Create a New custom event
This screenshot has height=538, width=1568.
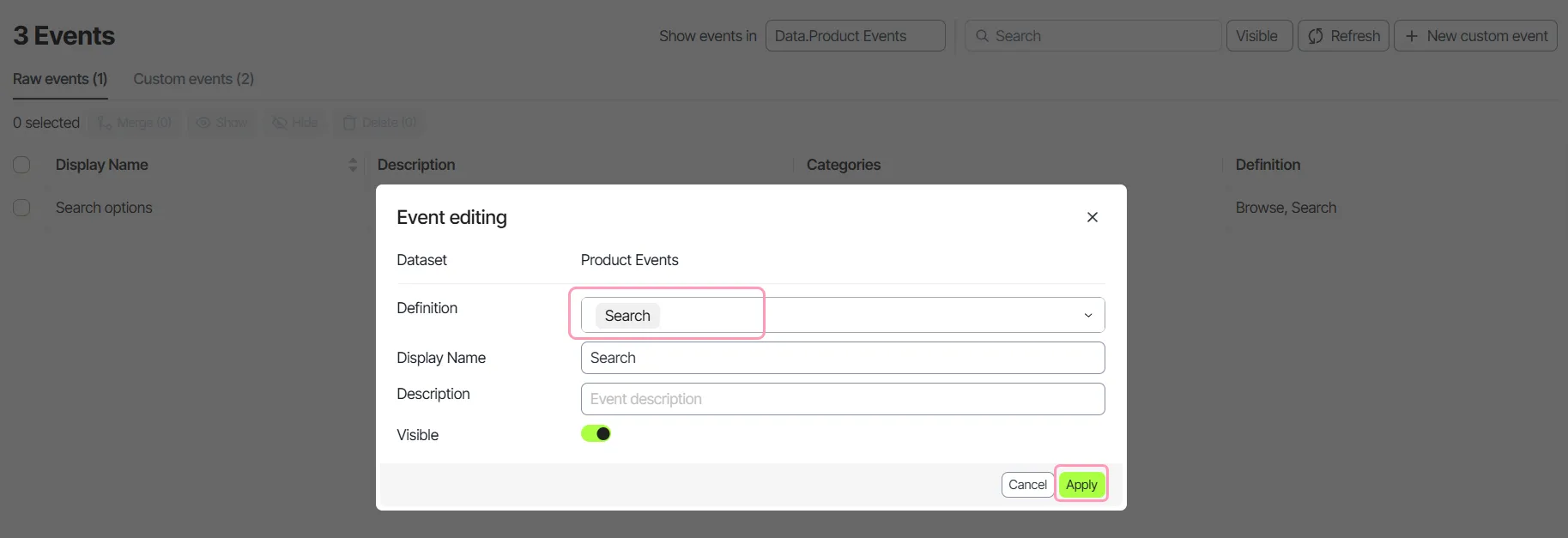(1475, 36)
